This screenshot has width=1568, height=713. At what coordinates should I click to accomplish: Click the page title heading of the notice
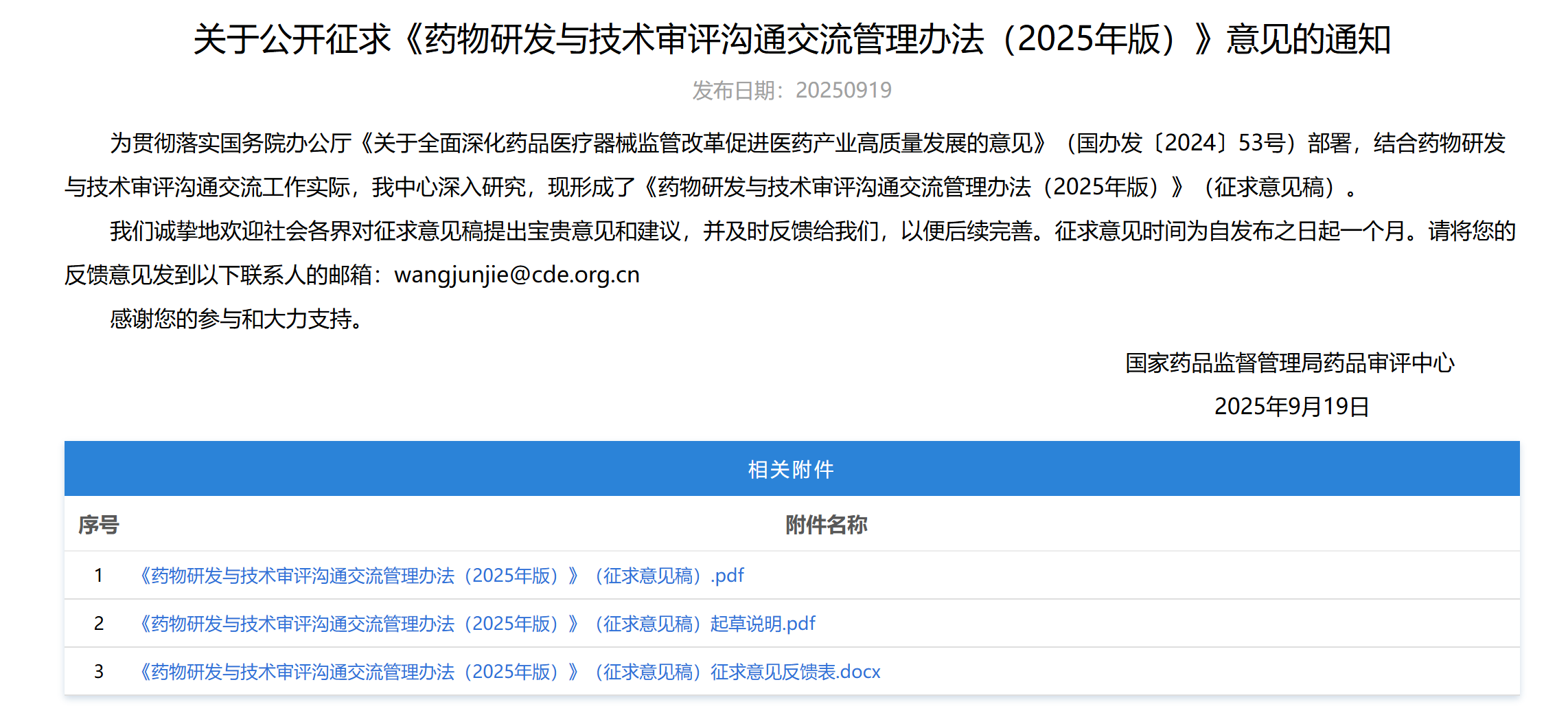tap(792, 39)
